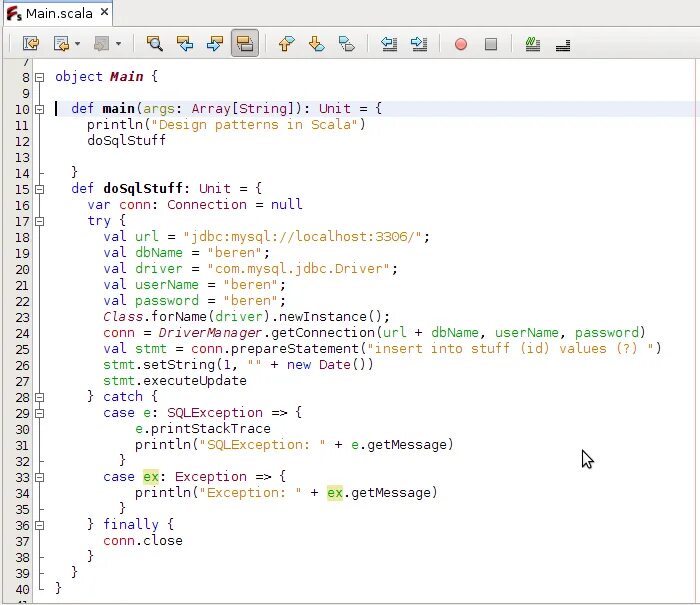Viewport: 700px width, 605px height.
Task: Open the Back history dropdown arrow
Action: coord(78,44)
